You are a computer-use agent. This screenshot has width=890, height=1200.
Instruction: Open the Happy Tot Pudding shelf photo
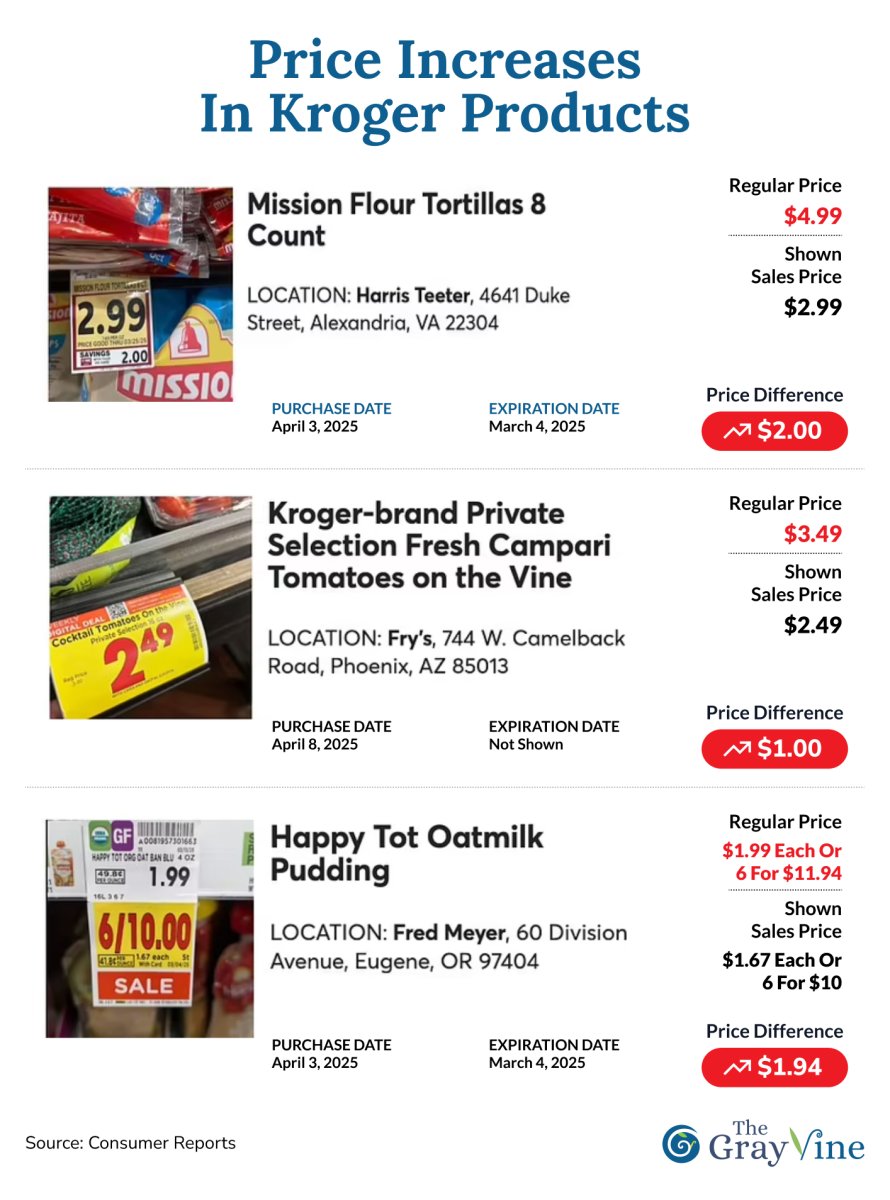coord(150,928)
